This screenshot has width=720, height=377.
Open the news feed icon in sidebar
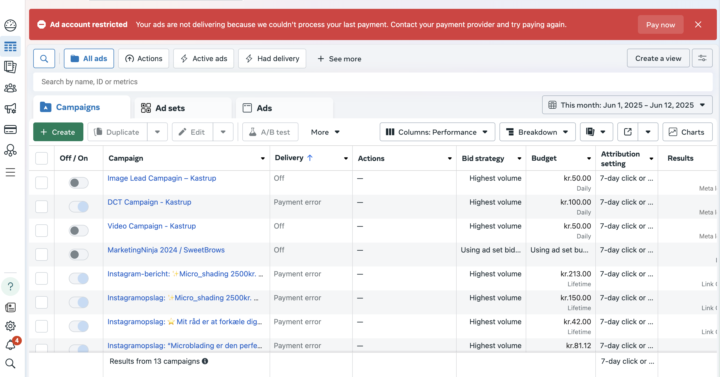10,307
